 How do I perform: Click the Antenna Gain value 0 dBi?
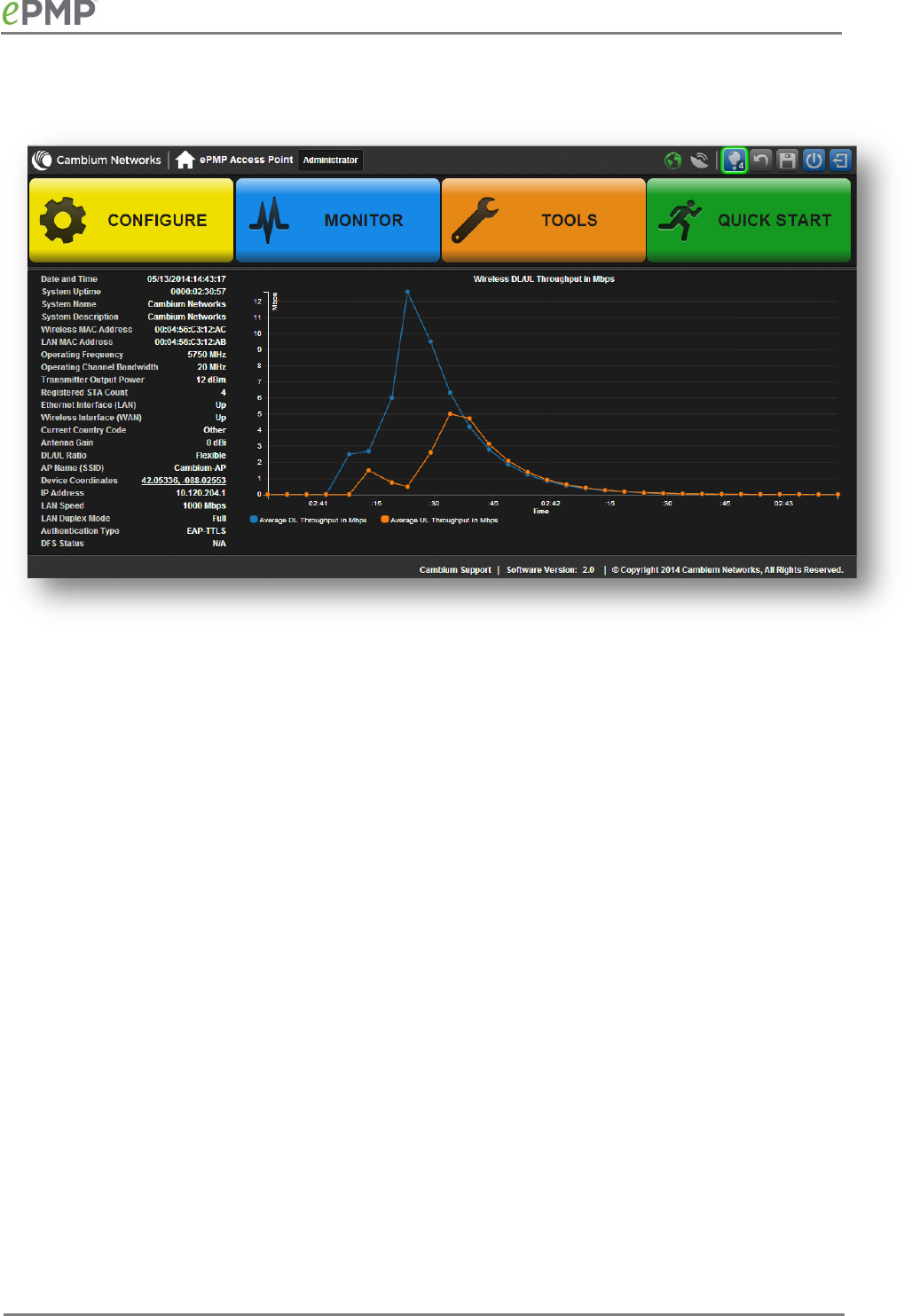[x=216, y=443]
